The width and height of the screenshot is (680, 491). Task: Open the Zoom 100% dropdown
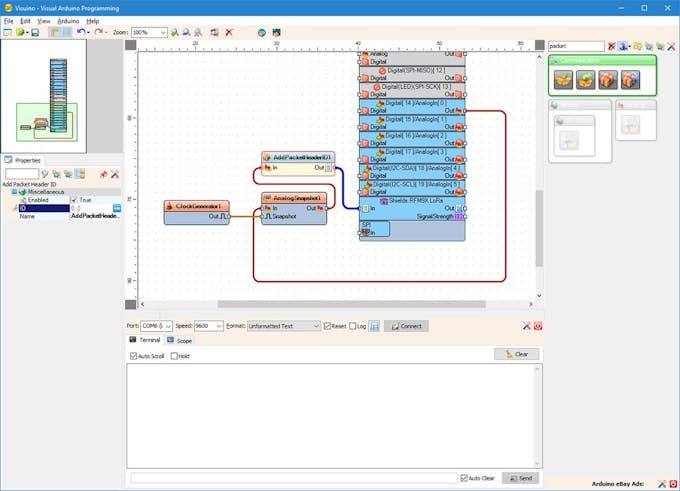coord(163,33)
